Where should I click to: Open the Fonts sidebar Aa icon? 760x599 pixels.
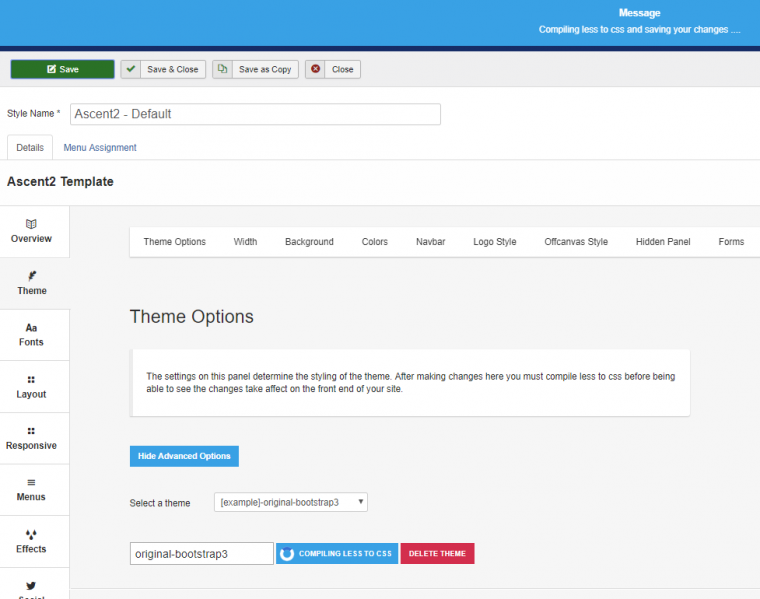[31, 328]
